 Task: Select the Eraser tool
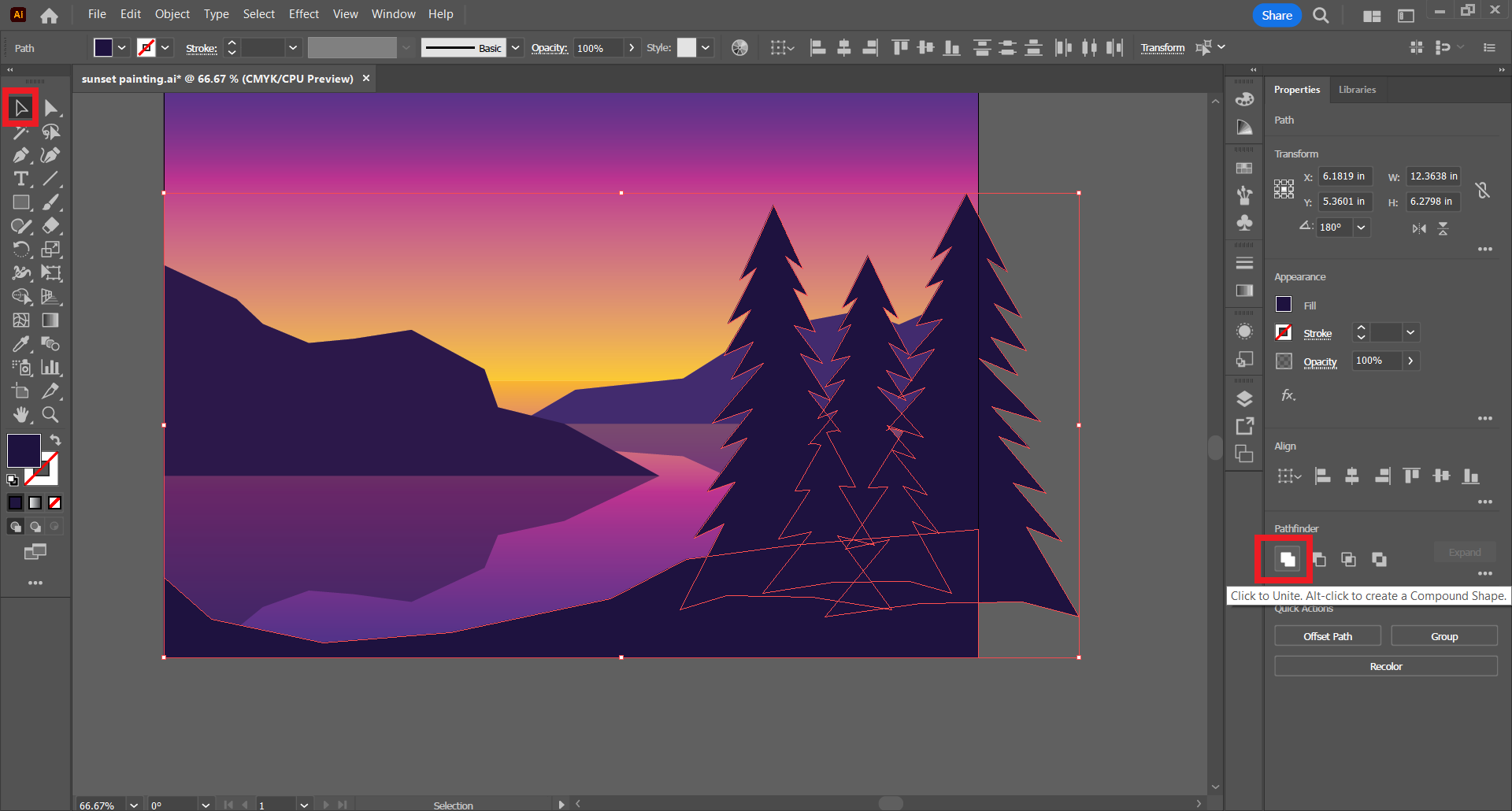pyautogui.click(x=51, y=227)
